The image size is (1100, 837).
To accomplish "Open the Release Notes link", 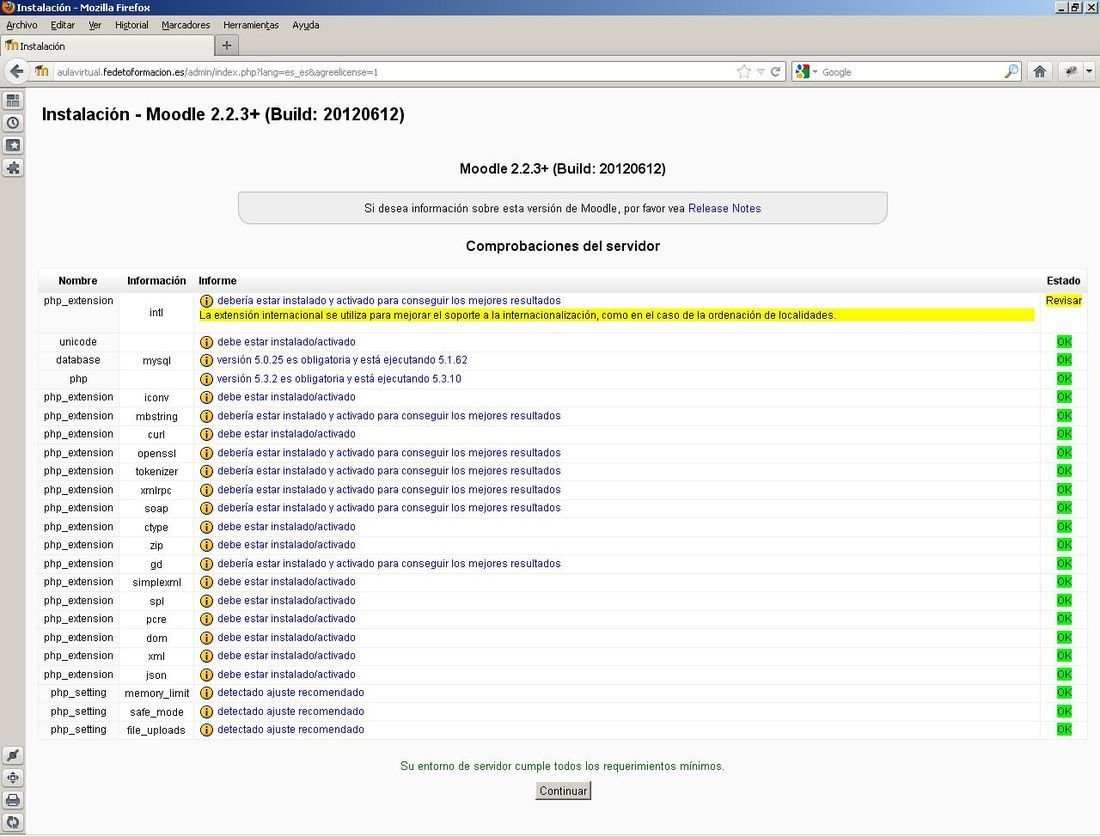I will click(724, 208).
